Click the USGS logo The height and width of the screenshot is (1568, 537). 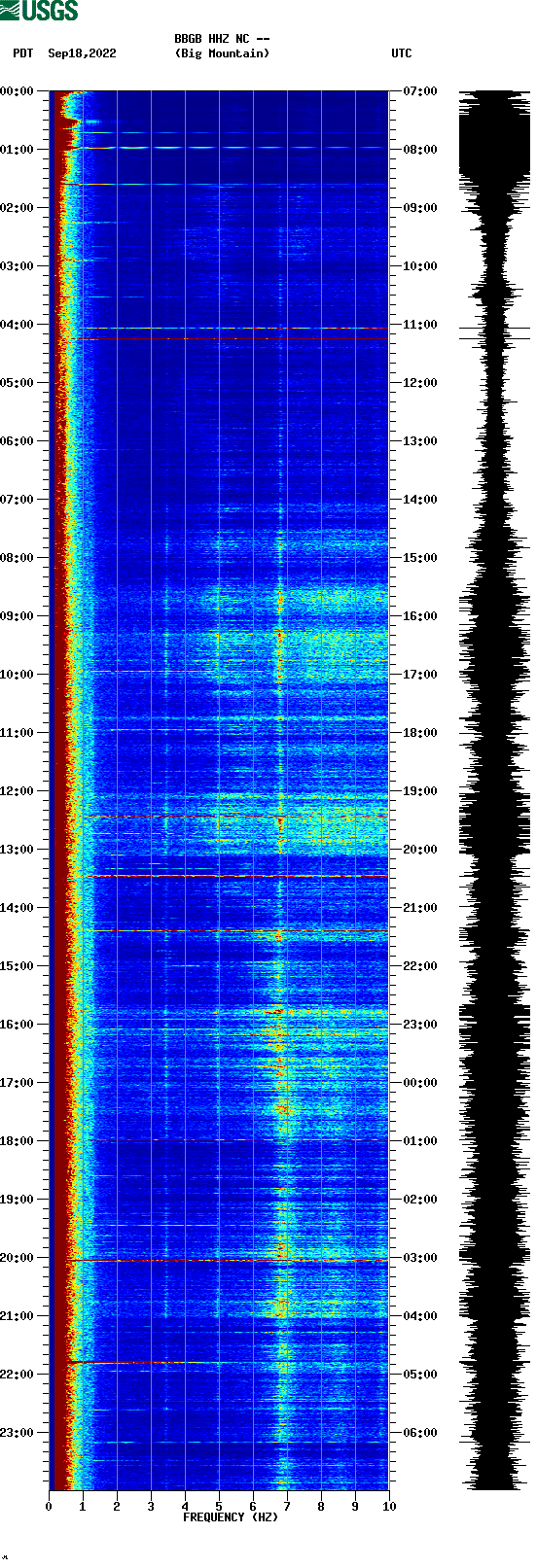40,11
